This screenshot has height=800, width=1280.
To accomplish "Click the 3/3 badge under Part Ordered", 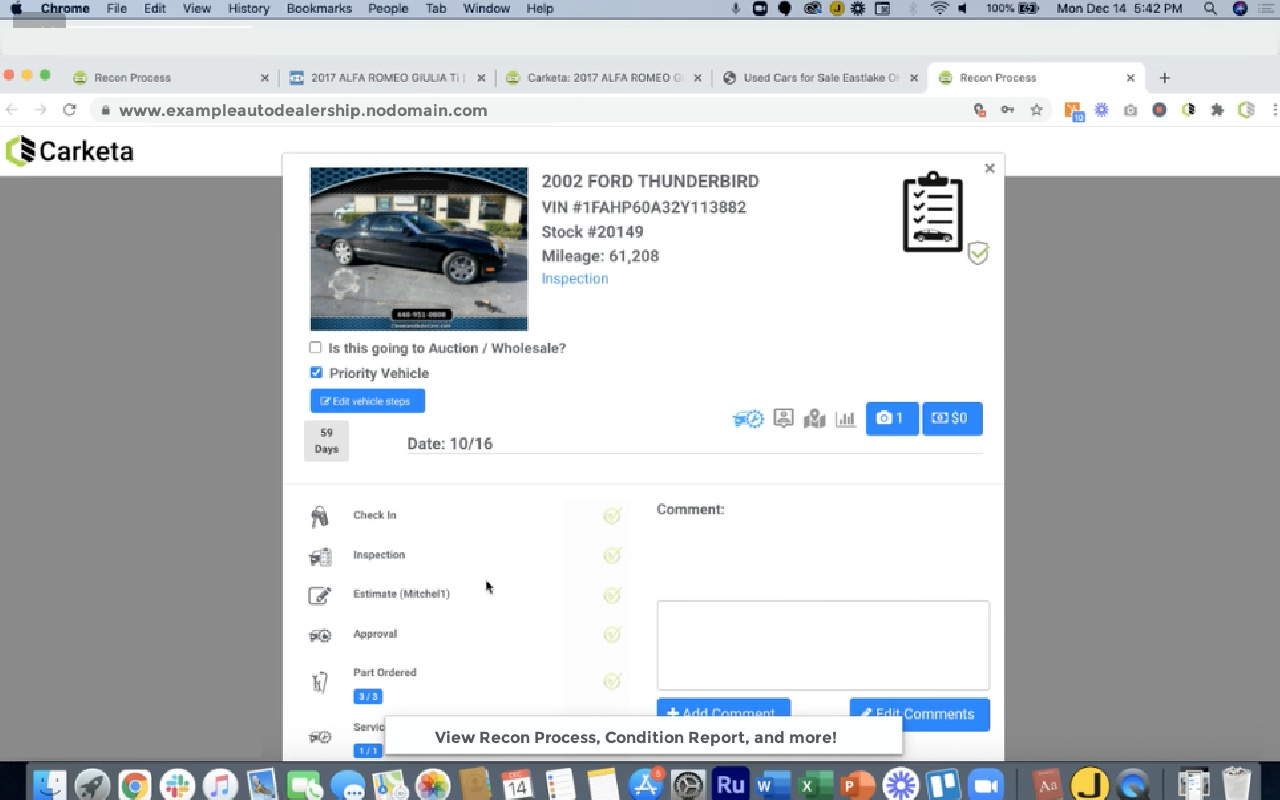I will 368,696.
